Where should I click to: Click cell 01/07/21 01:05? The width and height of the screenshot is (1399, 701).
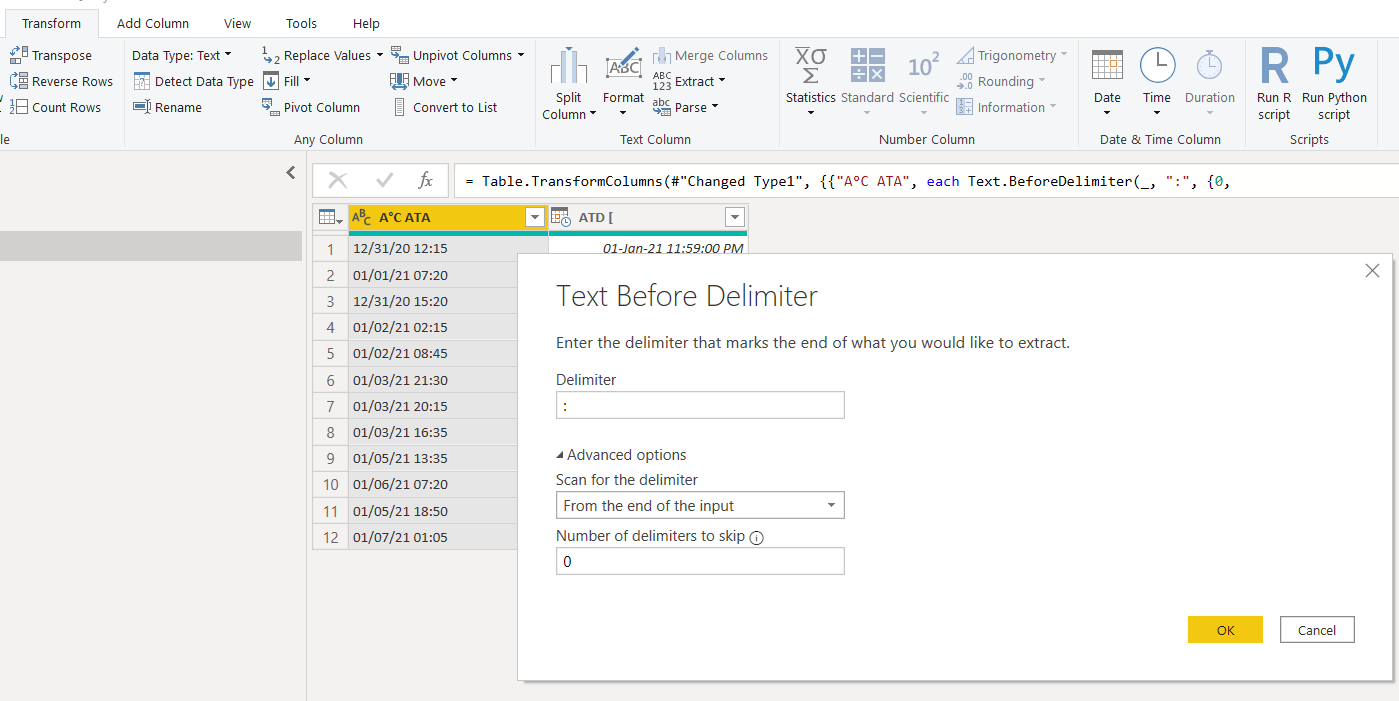click(x=433, y=537)
